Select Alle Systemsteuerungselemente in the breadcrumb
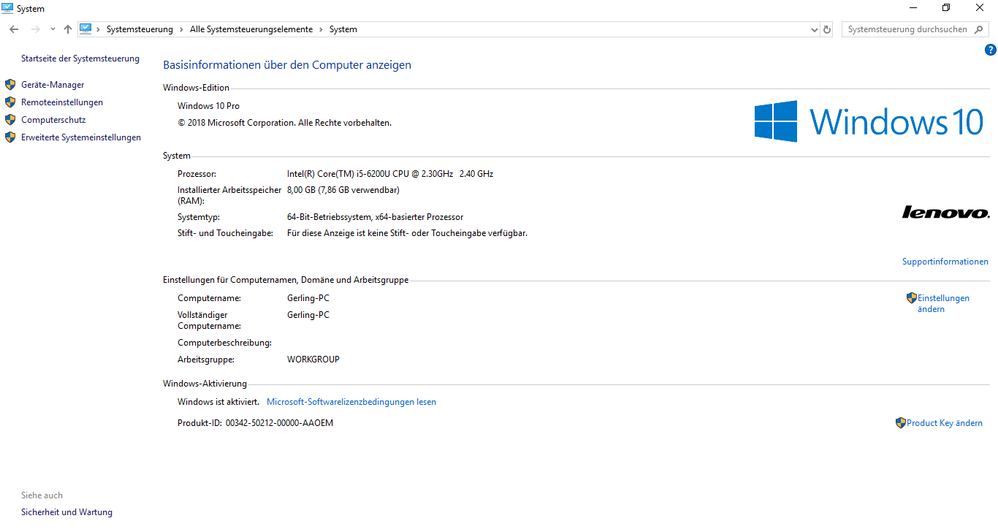 (251, 29)
